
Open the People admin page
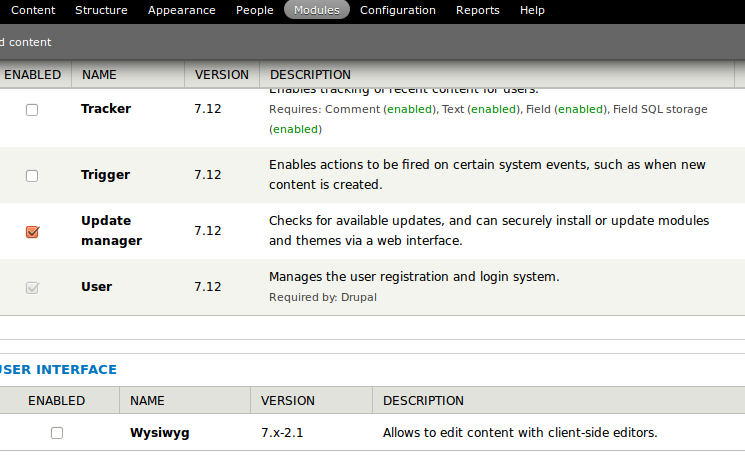254,10
